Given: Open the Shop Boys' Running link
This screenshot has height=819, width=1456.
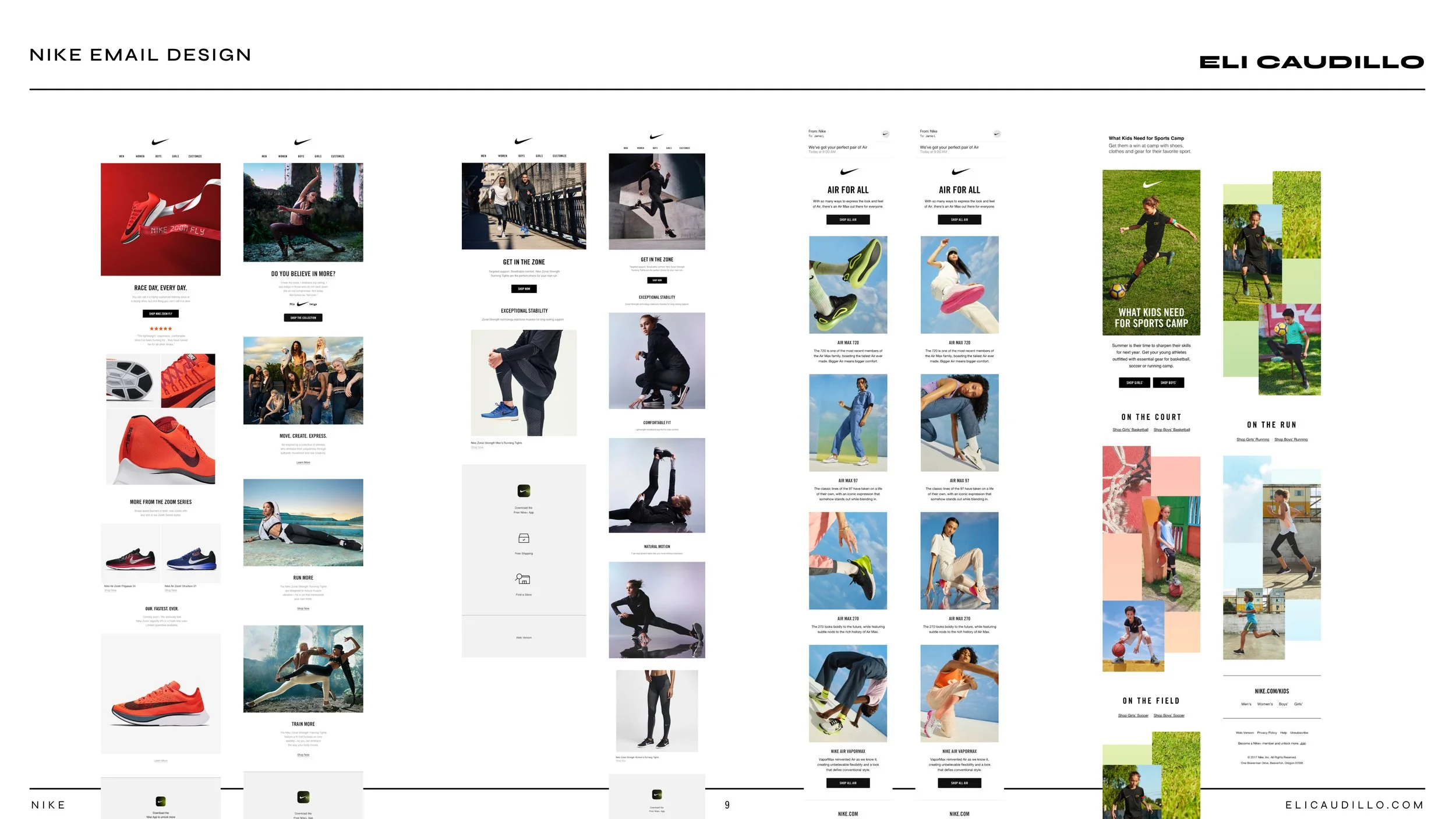Looking at the screenshot, I should pyautogui.click(x=1291, y=440).
